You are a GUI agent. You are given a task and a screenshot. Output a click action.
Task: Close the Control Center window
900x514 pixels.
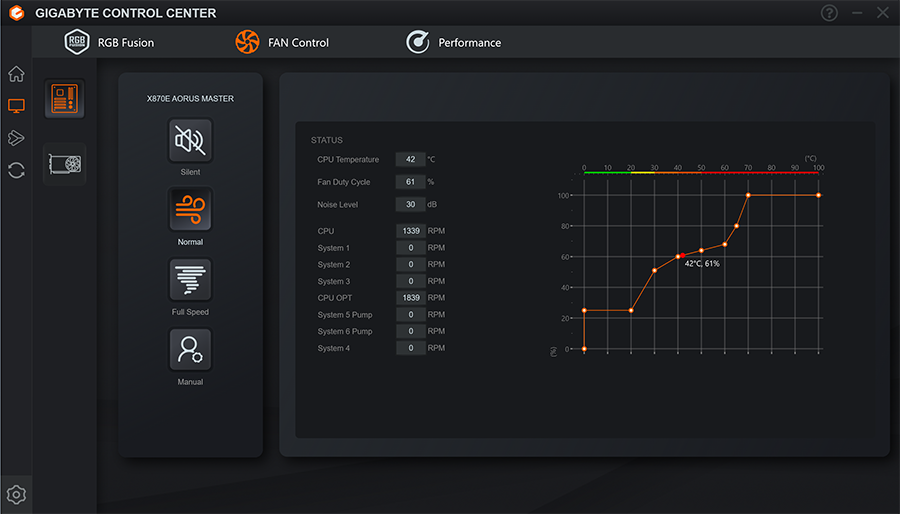click(883, 13)
